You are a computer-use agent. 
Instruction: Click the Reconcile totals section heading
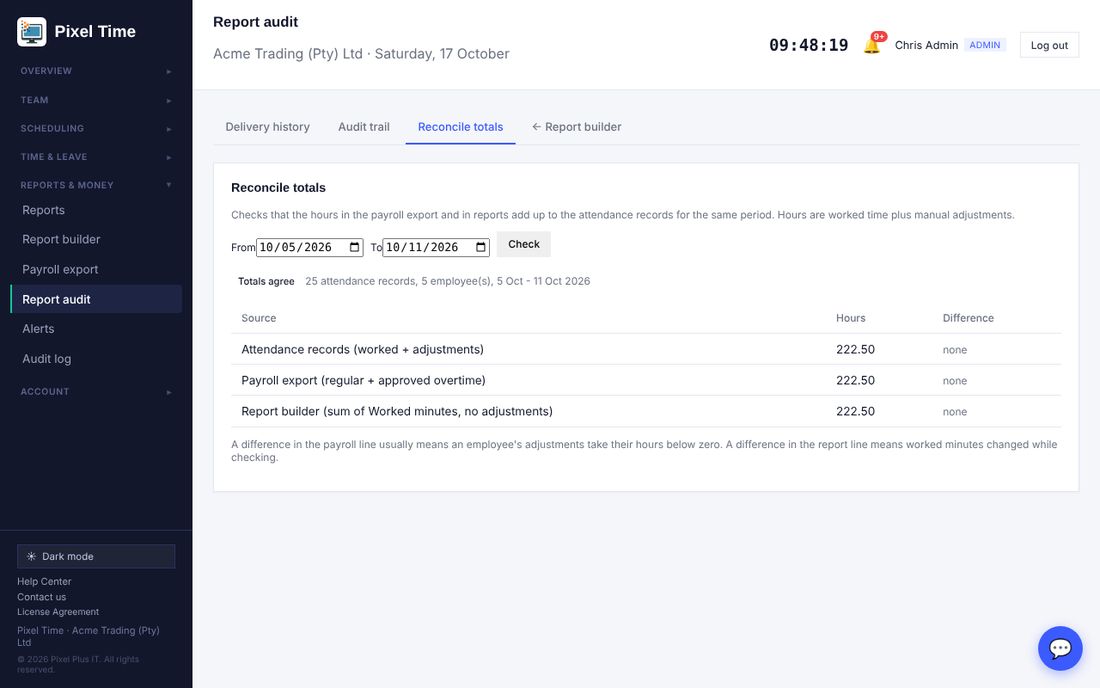(279, 187)
